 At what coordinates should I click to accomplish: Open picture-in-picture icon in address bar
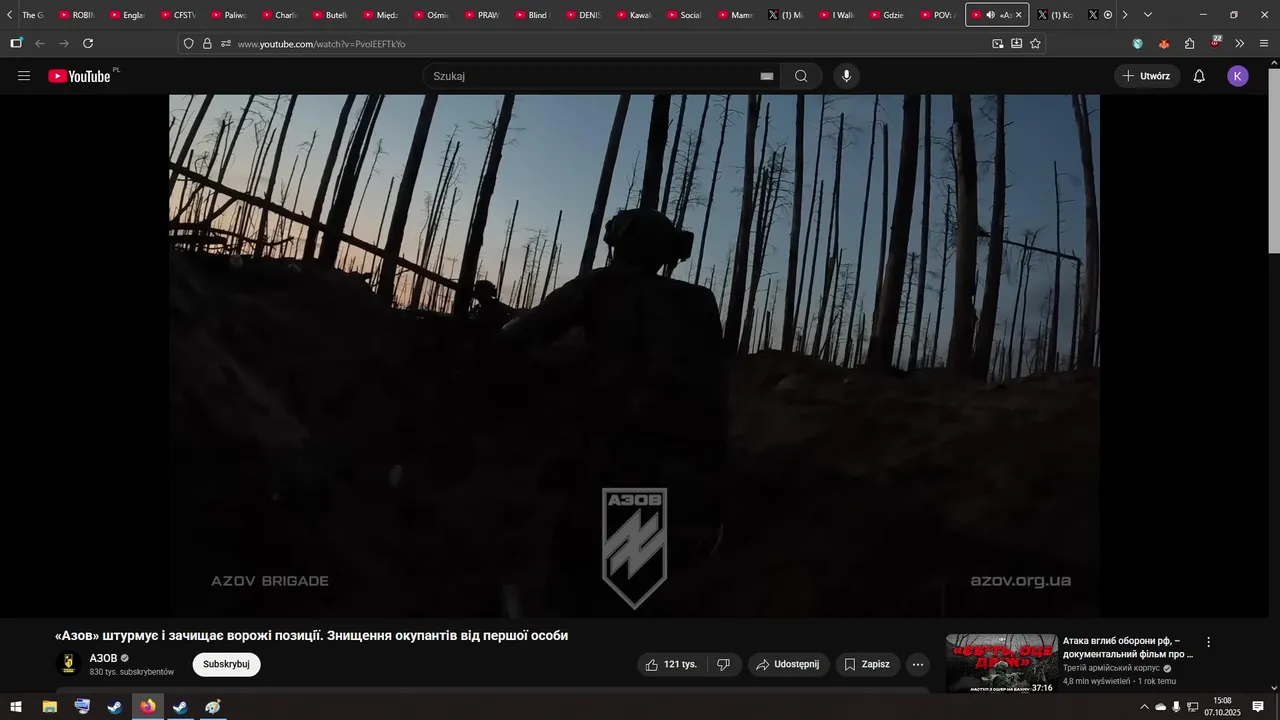pos(998,44)
